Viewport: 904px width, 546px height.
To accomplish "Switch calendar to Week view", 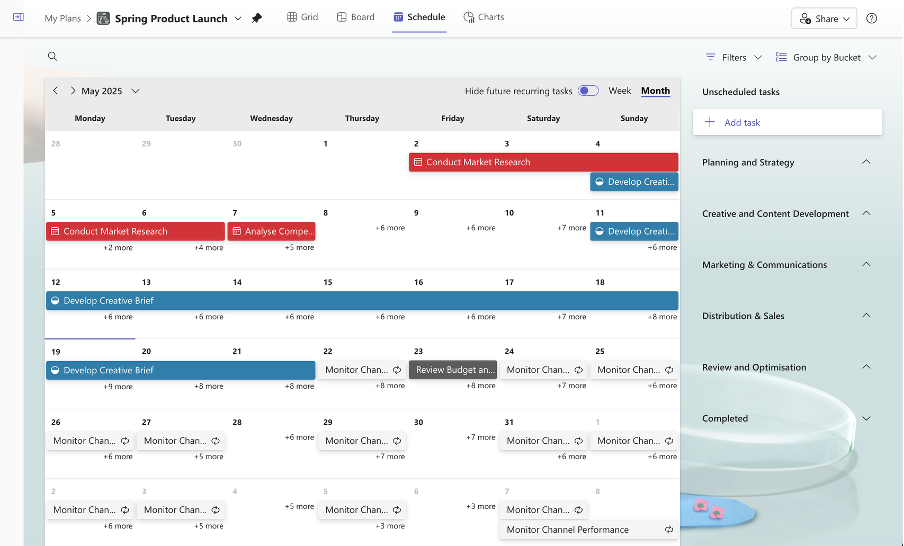I will click(620, 91).
